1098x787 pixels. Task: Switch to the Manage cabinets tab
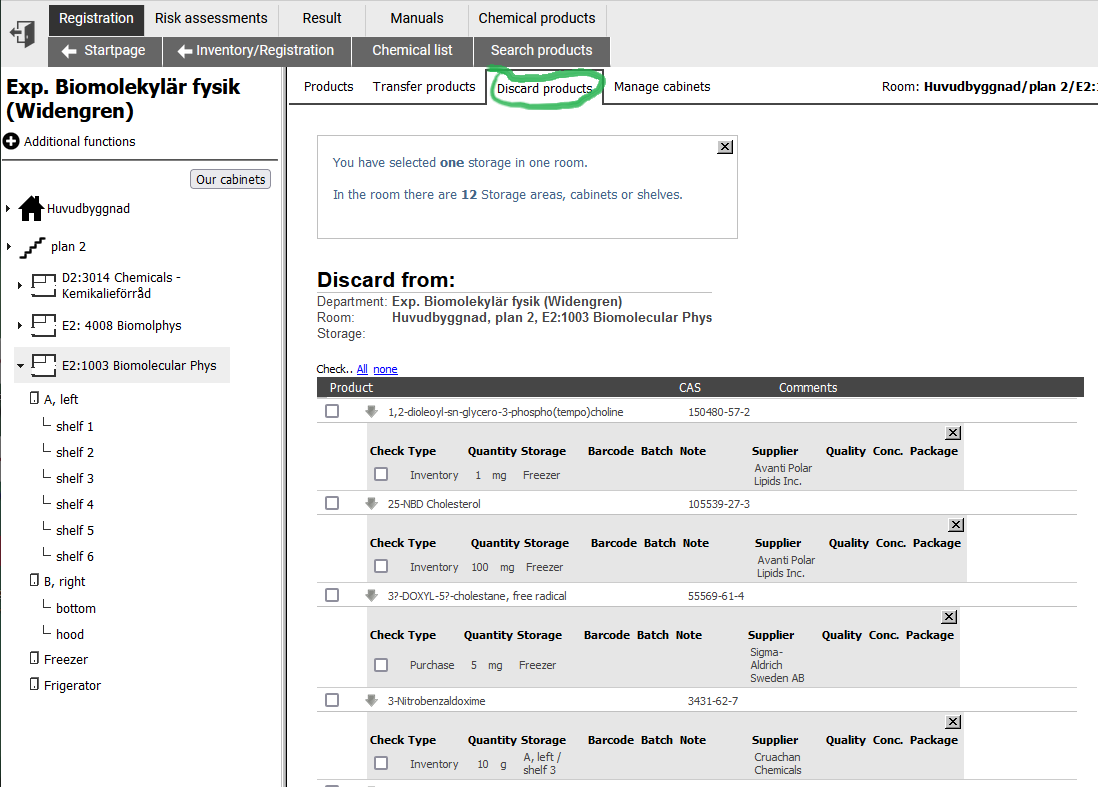pyautogui.click(x=662, y=87)
